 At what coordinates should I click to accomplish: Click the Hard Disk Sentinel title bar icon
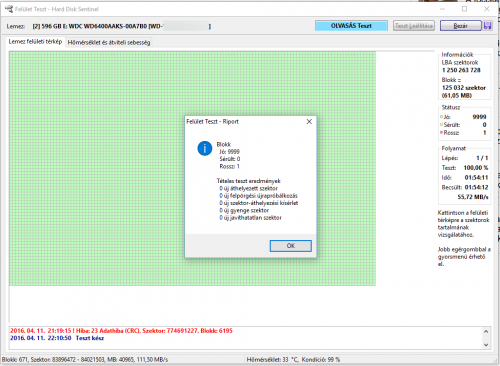point(9,9)
